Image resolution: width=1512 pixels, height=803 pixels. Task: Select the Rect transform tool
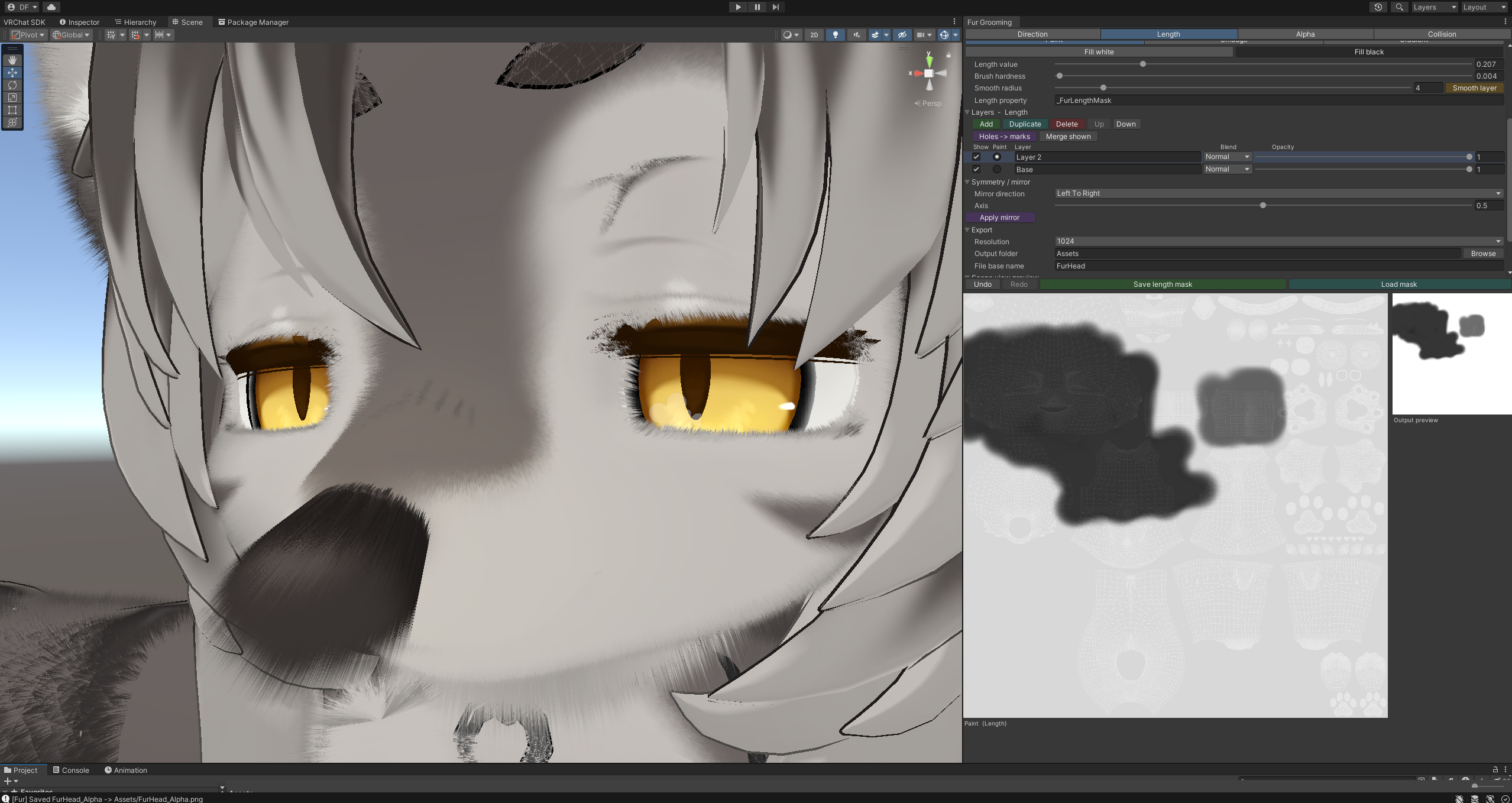pyautogui.click(x=12, y=110)
